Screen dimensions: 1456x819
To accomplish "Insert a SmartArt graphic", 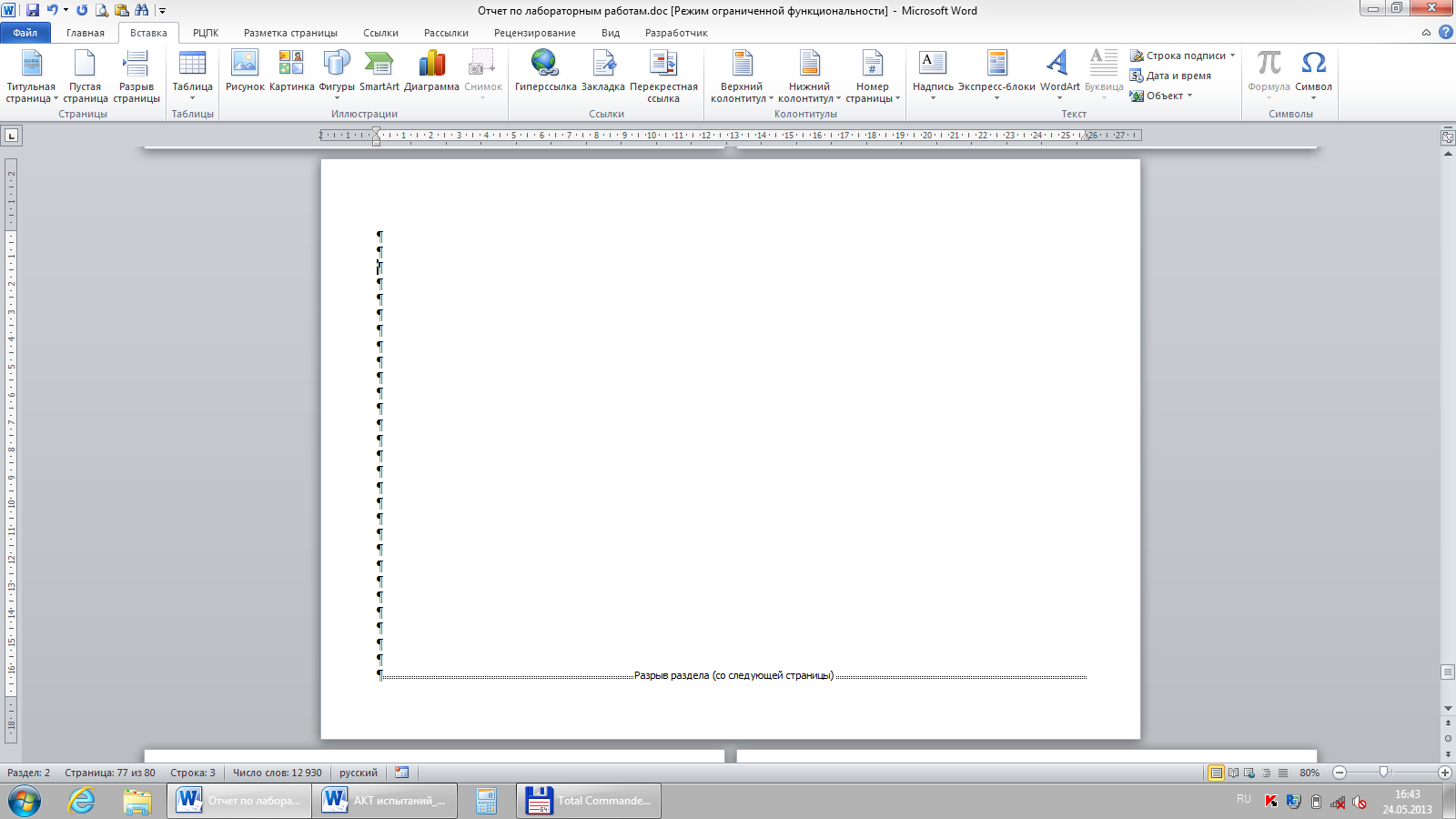I will point(379,71).
